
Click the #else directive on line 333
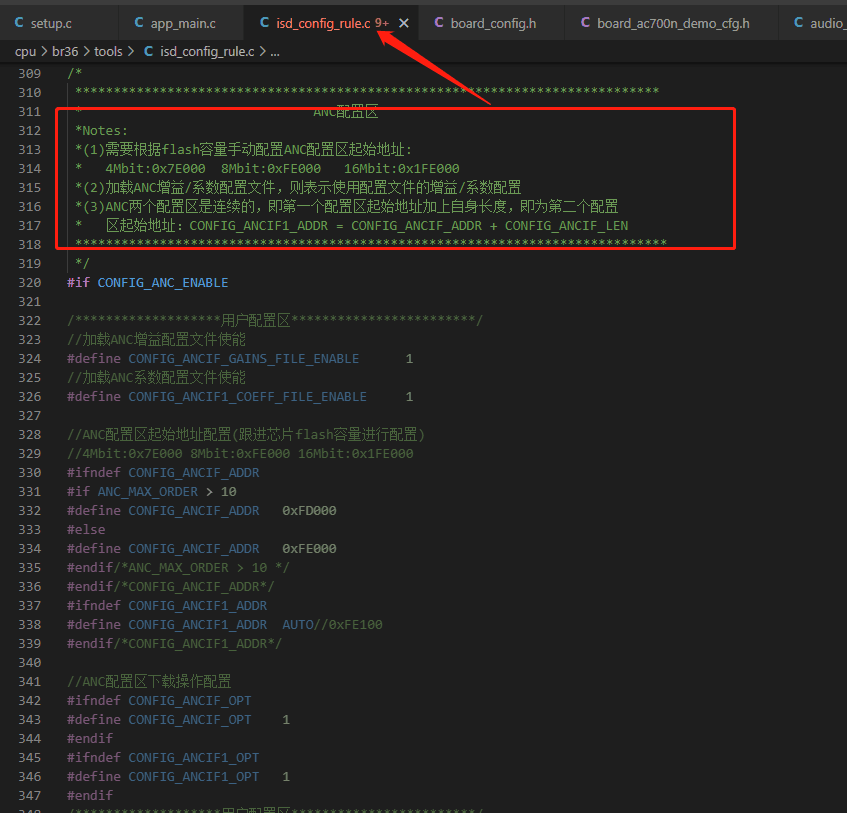(86, 529)
